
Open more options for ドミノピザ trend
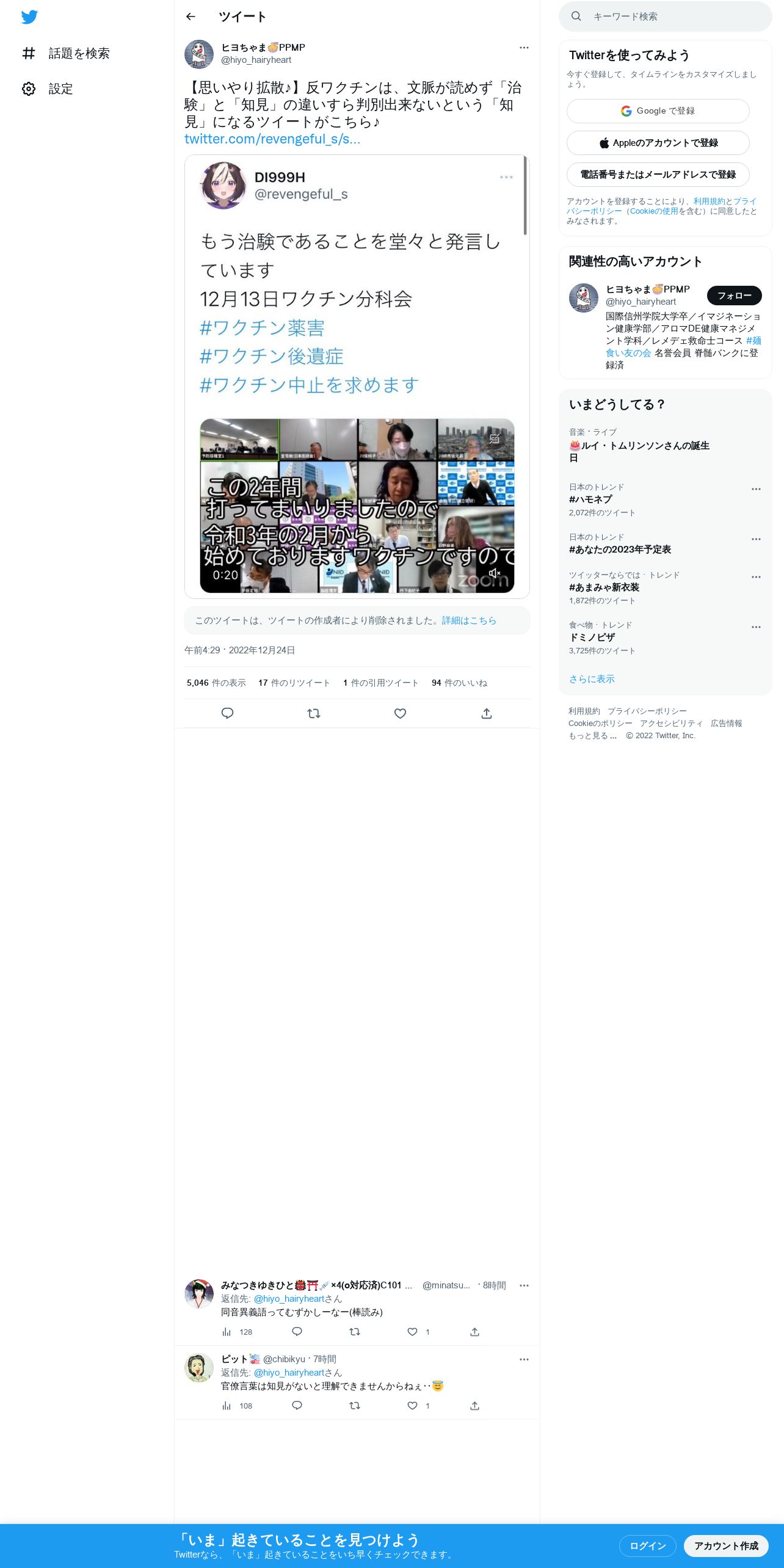(x=756, y=627)
